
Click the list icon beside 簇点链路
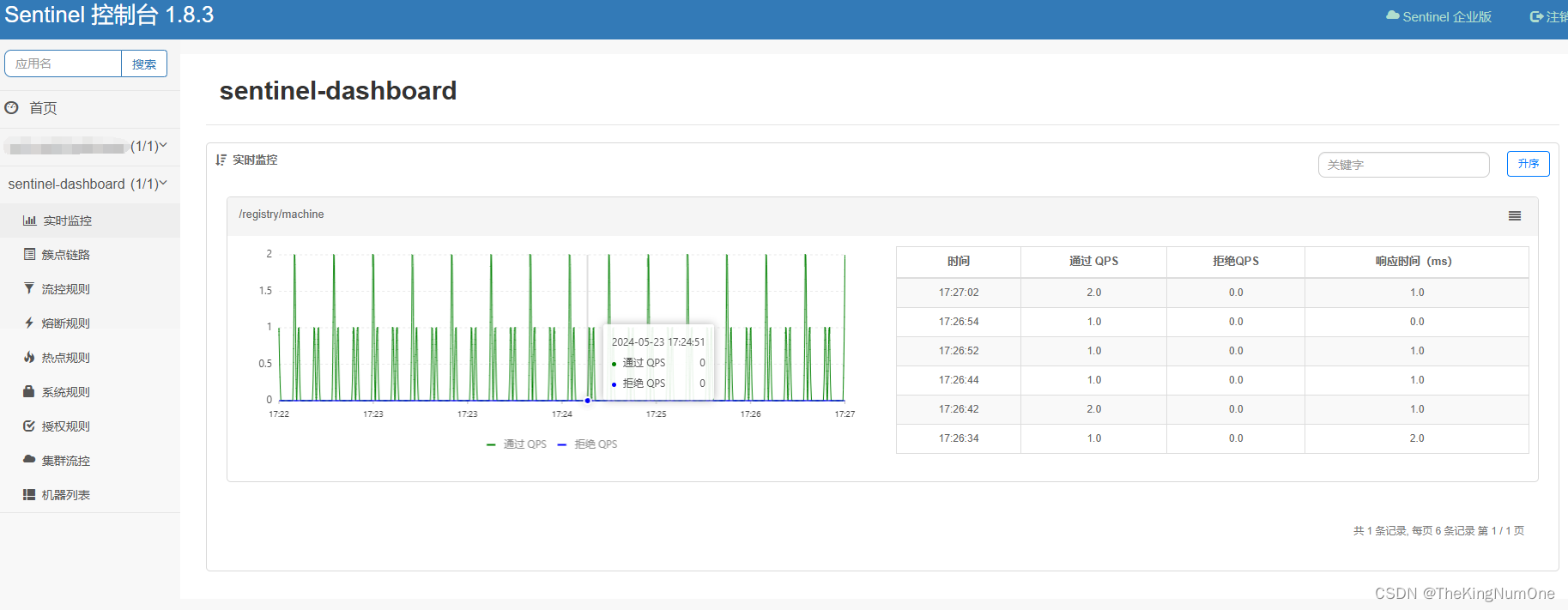(29, 255)
